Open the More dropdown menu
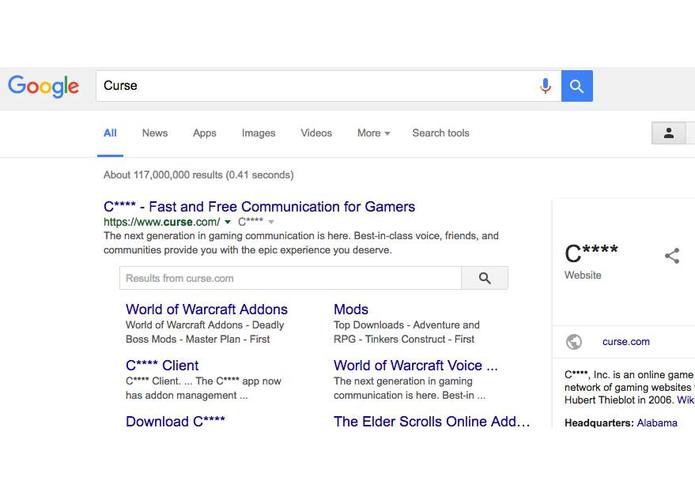 (373, 133)
